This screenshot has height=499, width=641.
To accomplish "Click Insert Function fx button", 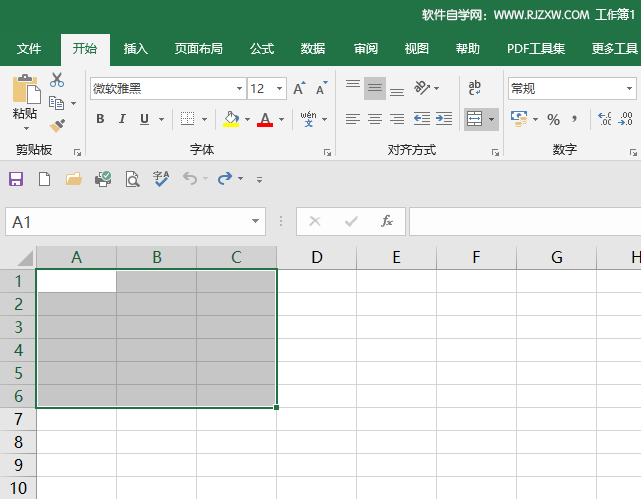I will 387,221.
